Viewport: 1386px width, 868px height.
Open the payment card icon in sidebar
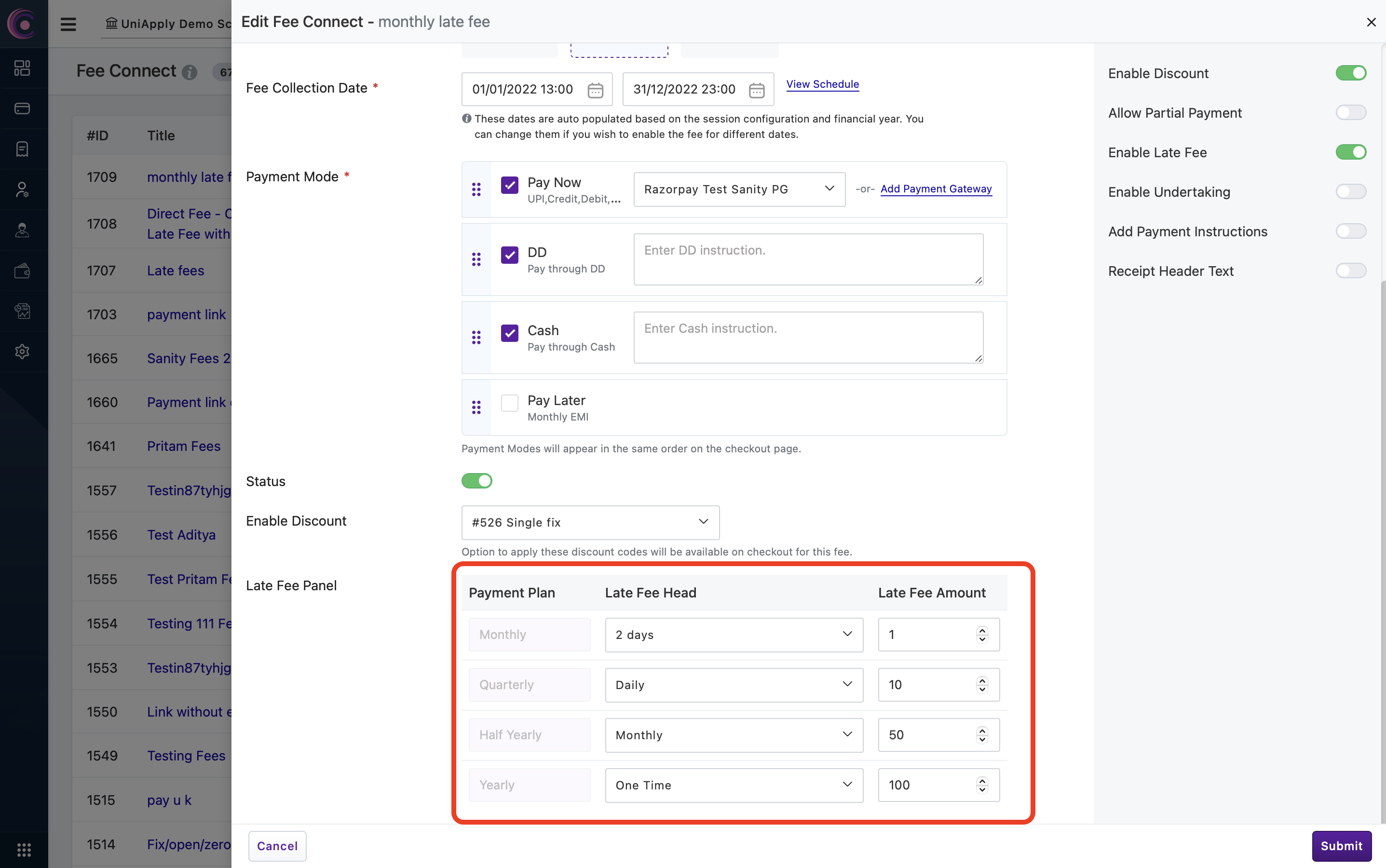point(22,108)
